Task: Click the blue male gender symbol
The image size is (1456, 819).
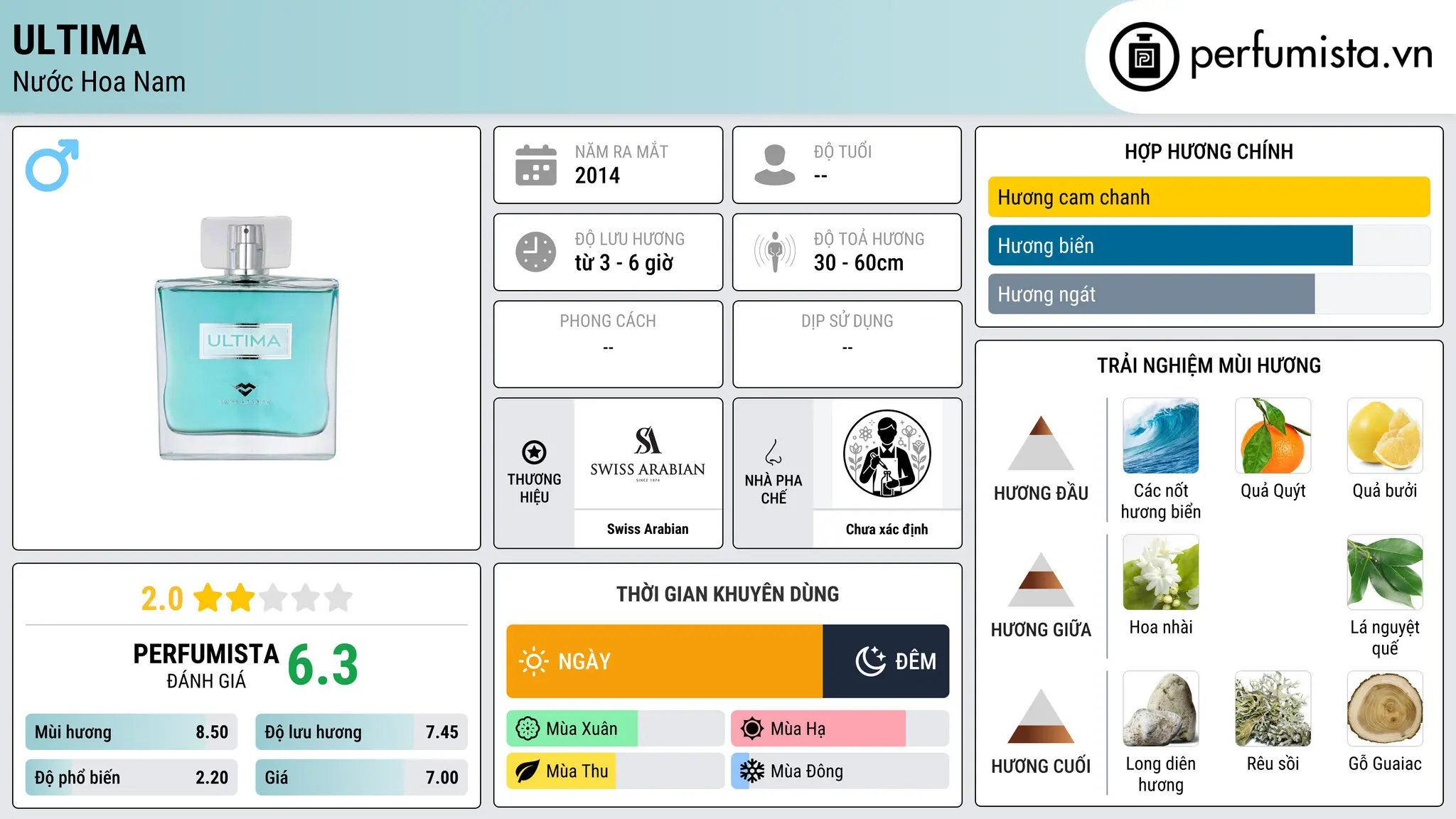Action: (52, 165)
